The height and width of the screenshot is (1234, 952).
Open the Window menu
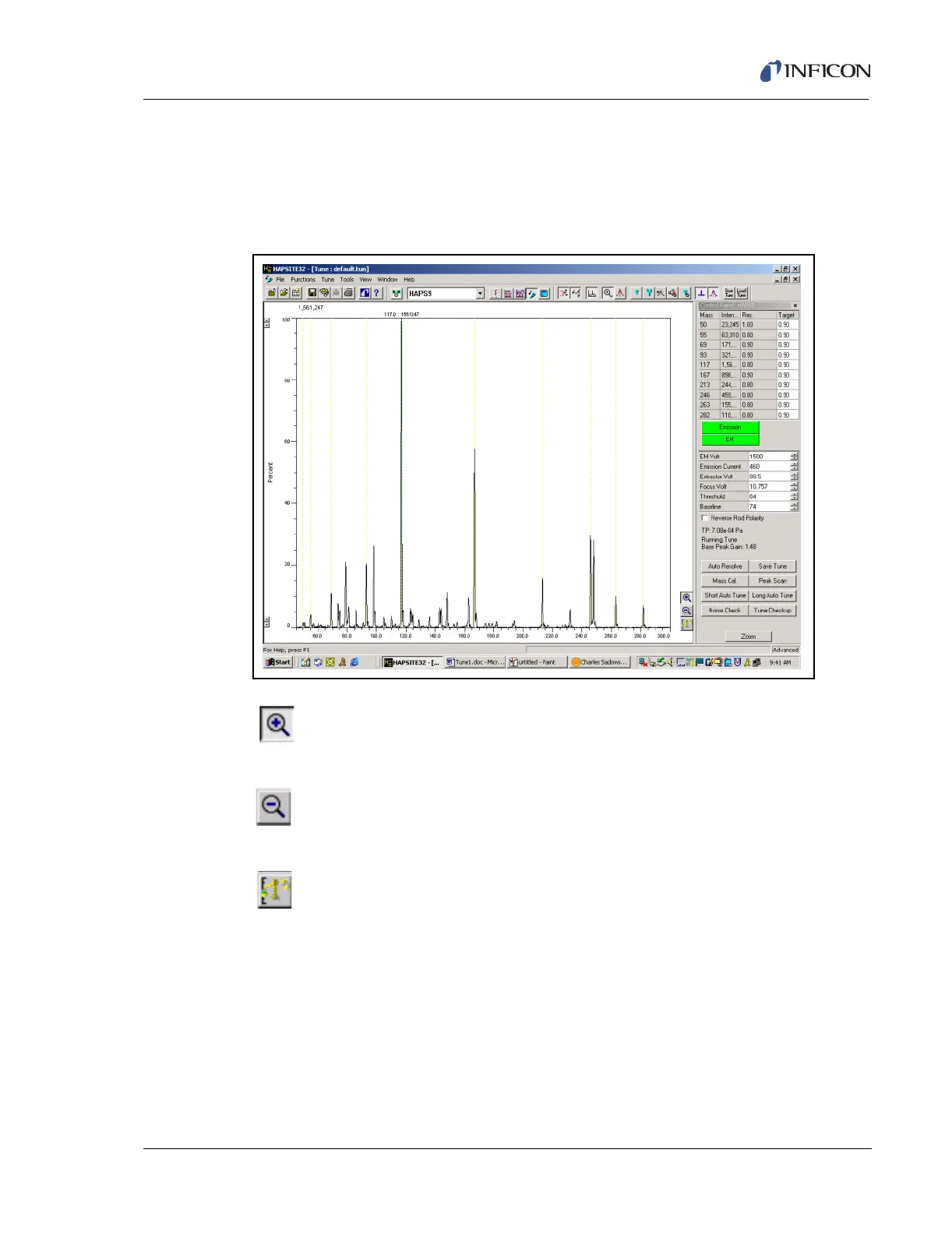tap(387, 280)
